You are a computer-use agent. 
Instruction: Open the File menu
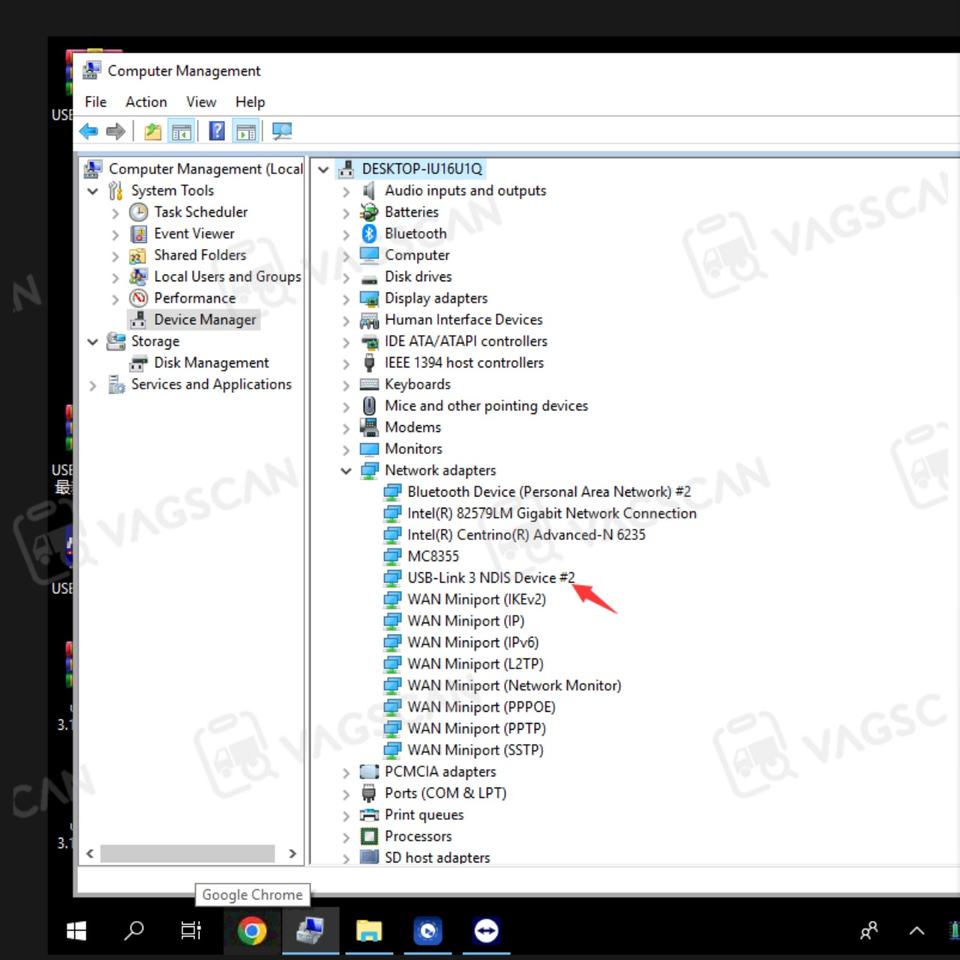pyautogui.click(x=96, y=102)
